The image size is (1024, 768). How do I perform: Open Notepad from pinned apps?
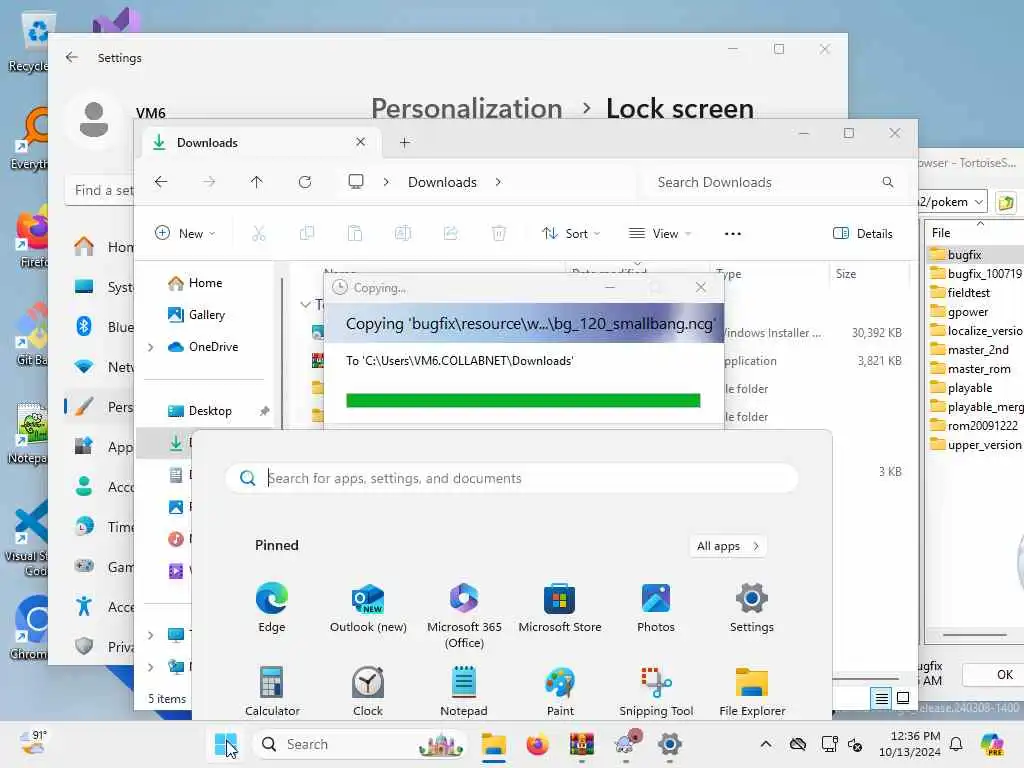[464, 691]
